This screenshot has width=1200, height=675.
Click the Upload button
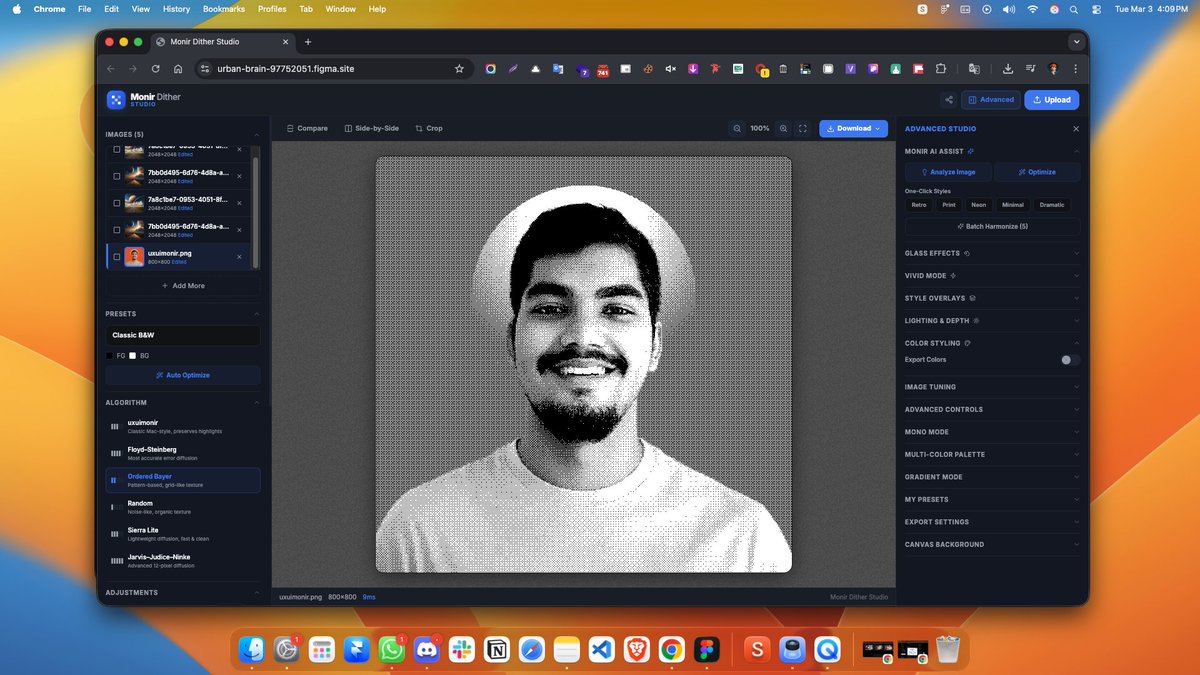[x=1052, y=100]
